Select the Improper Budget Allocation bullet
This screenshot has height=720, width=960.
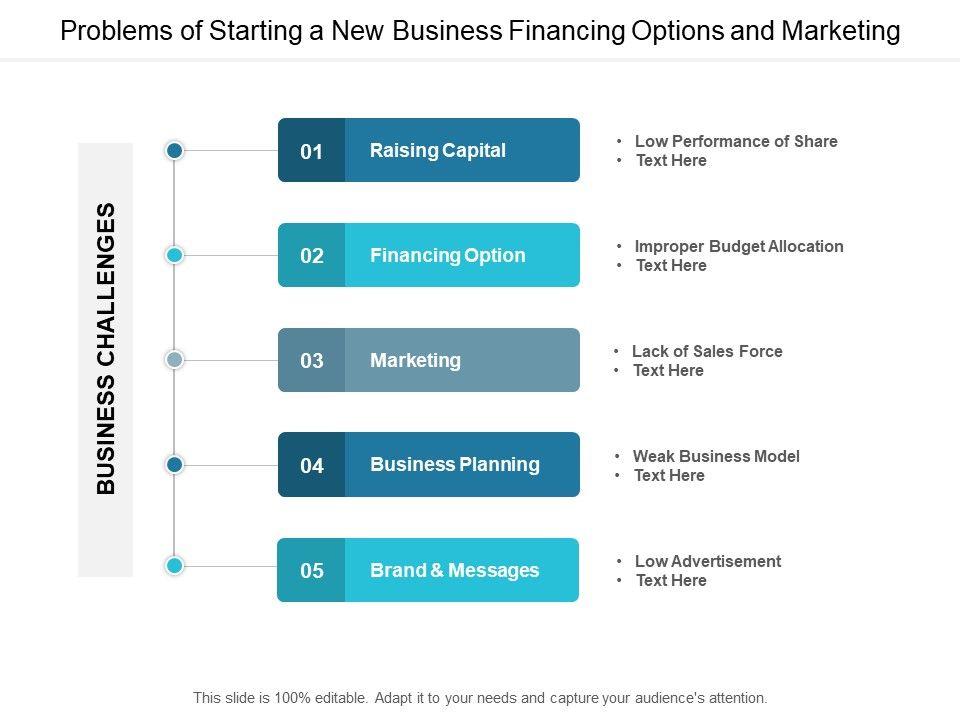pyautogui.click(x=739, y=246)
